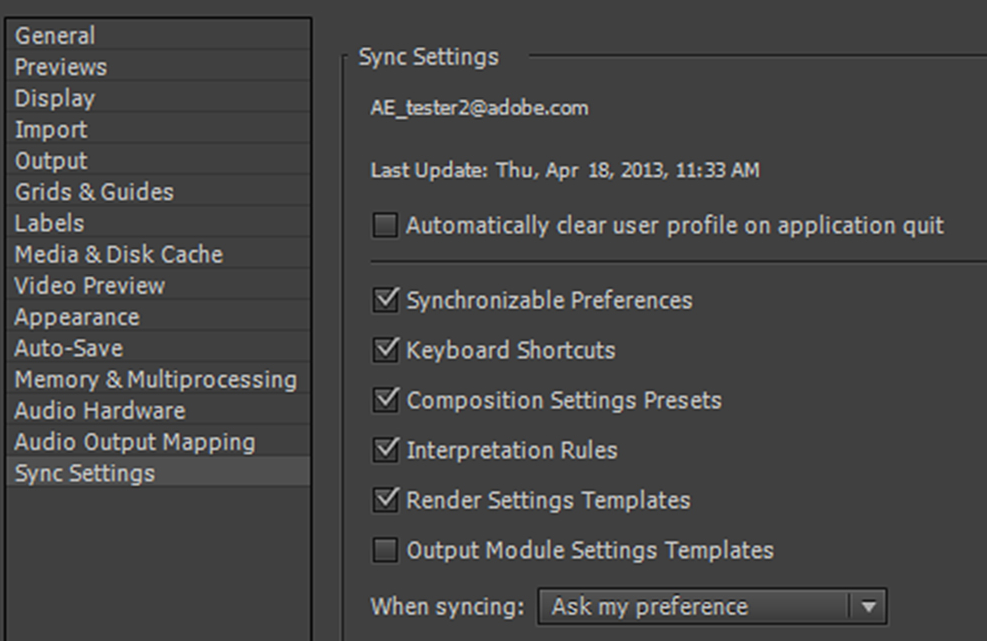Go to Audio Output Mapping preferences
The image size is (987, 641).
point(159,441)
